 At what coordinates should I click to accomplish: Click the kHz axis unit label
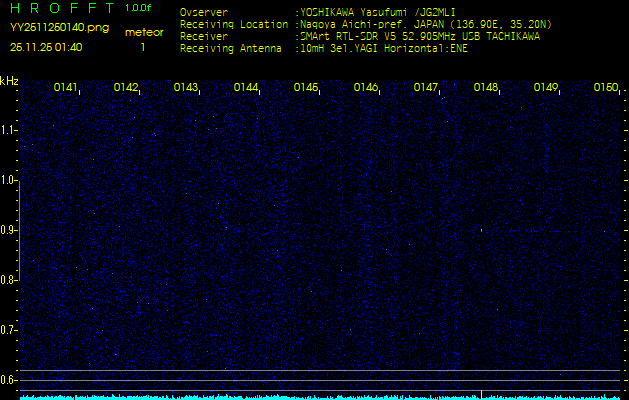(9, 81)
